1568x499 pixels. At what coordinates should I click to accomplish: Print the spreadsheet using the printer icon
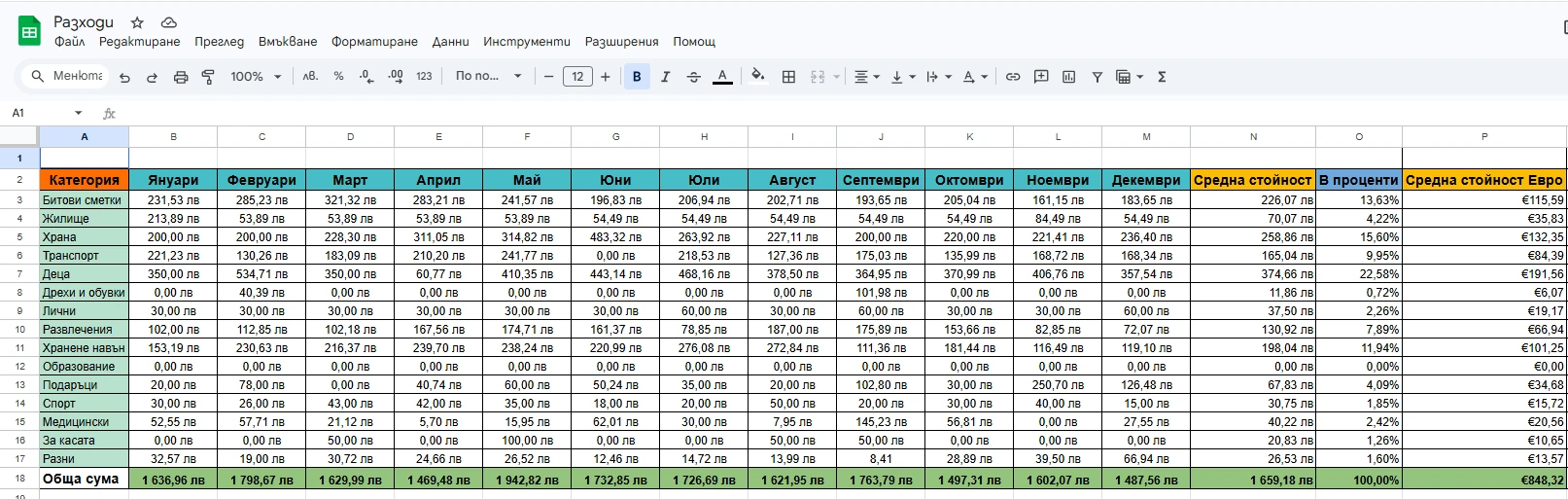coord(180,77)
